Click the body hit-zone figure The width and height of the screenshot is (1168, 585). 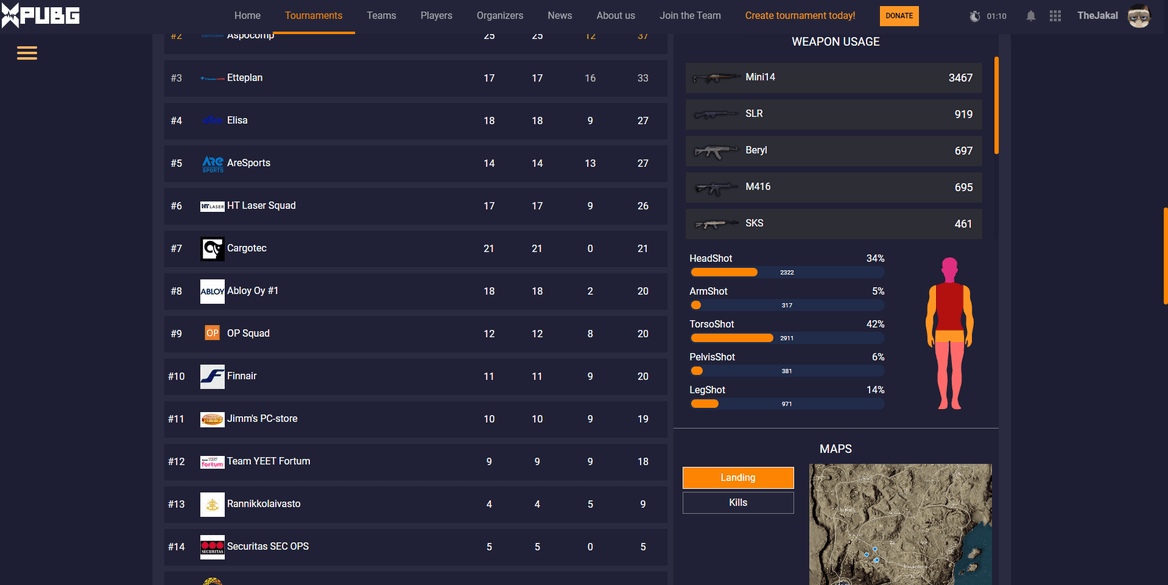(x=949, y=333)
